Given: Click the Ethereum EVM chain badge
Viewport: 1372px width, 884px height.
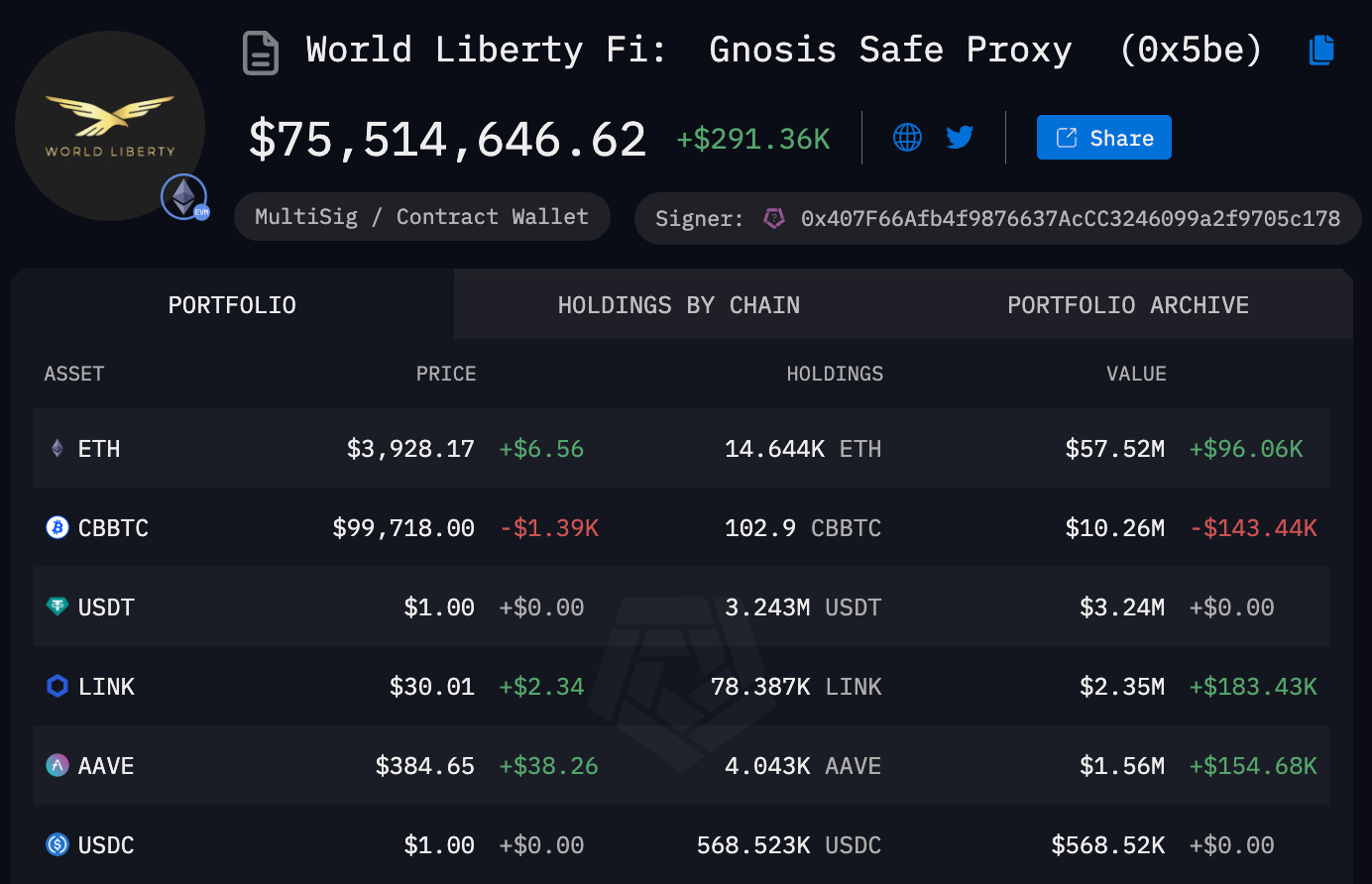Looking at the screenshot, I should [184, 197].
